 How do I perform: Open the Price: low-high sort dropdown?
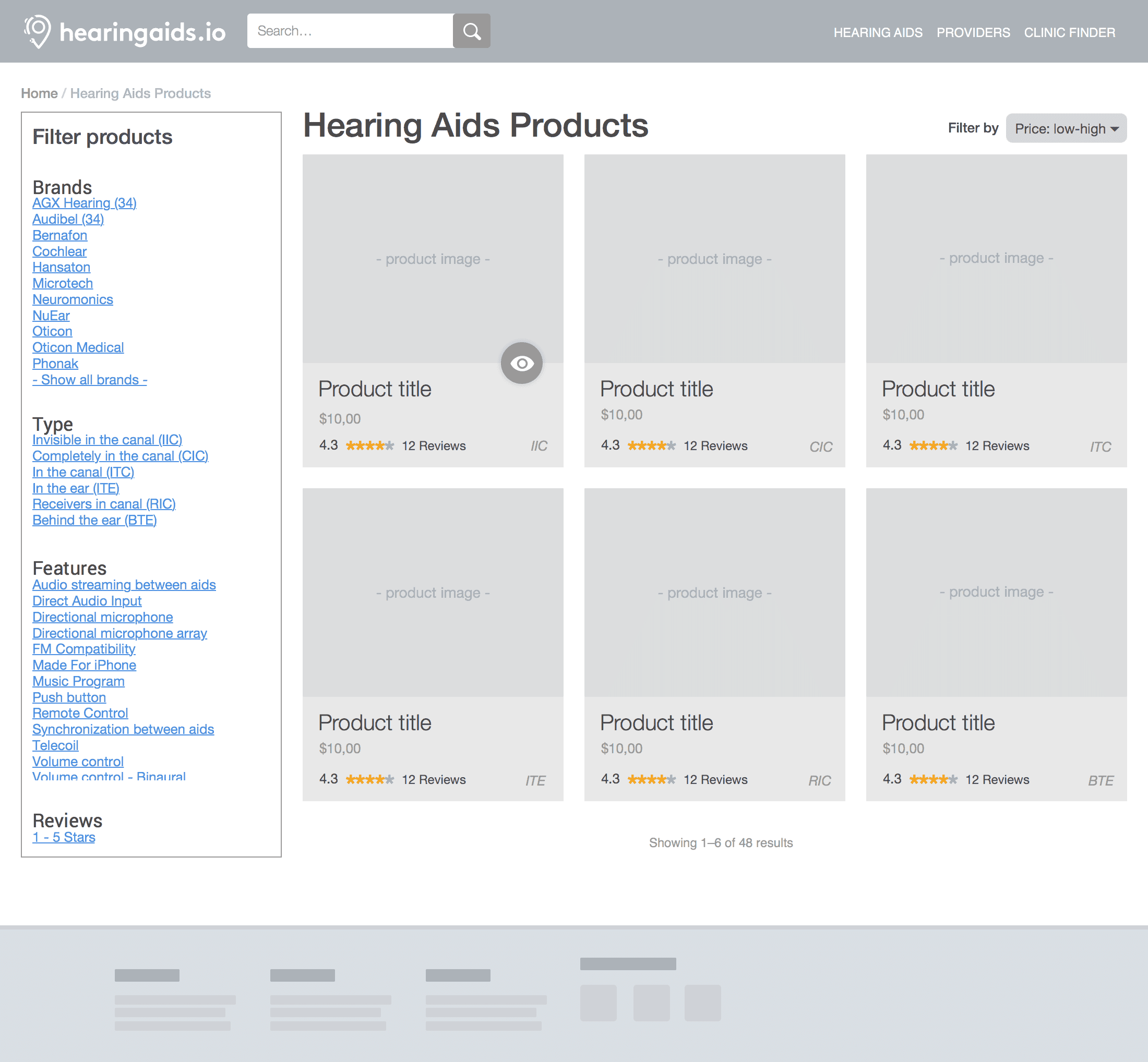[1065, 128]
